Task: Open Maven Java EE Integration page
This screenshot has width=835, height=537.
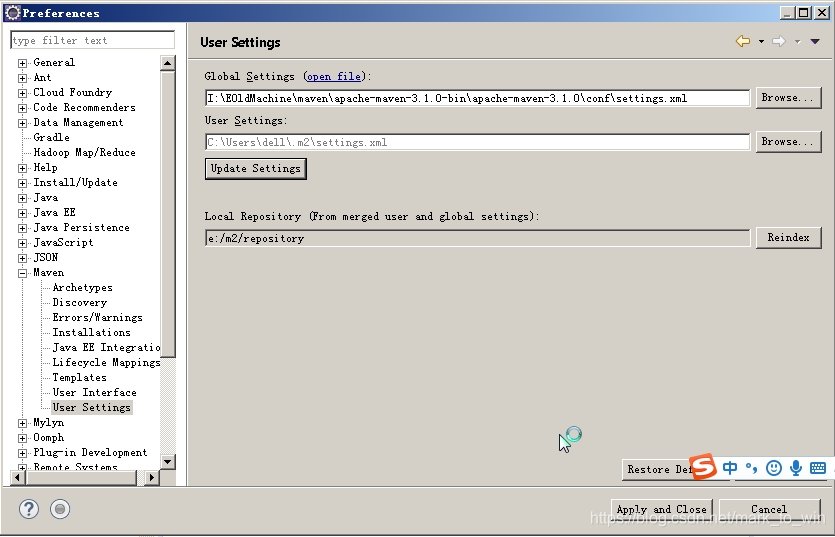Action: point(106,347)
